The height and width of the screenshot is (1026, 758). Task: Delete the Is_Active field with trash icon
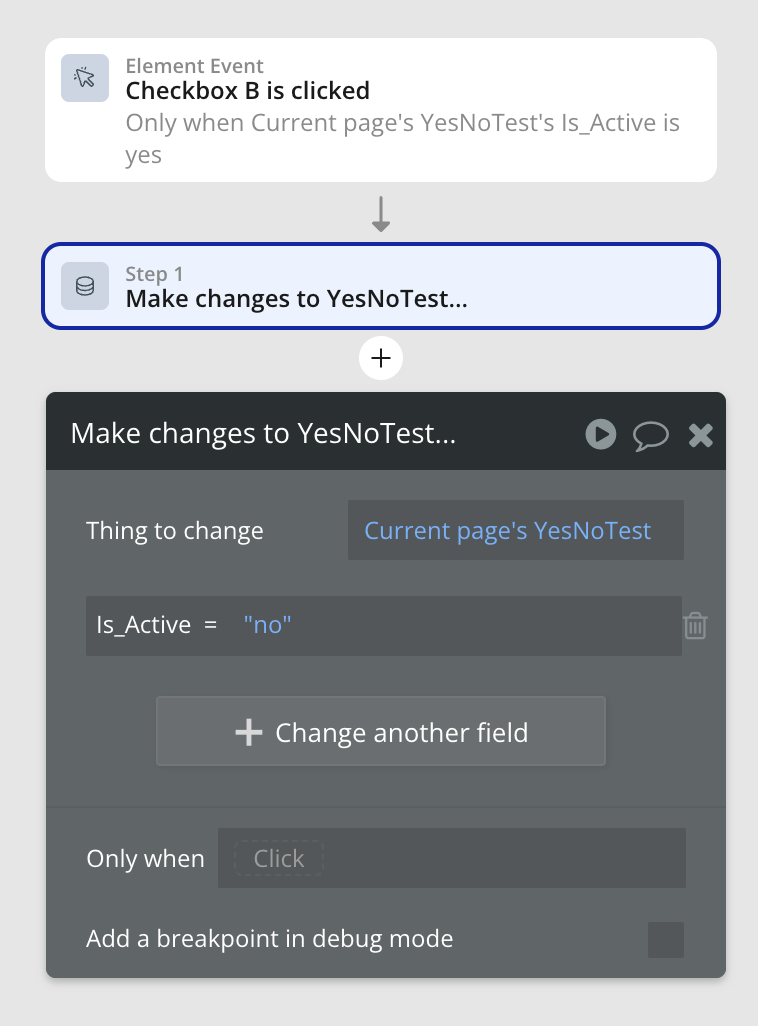(x=695, y=626)
